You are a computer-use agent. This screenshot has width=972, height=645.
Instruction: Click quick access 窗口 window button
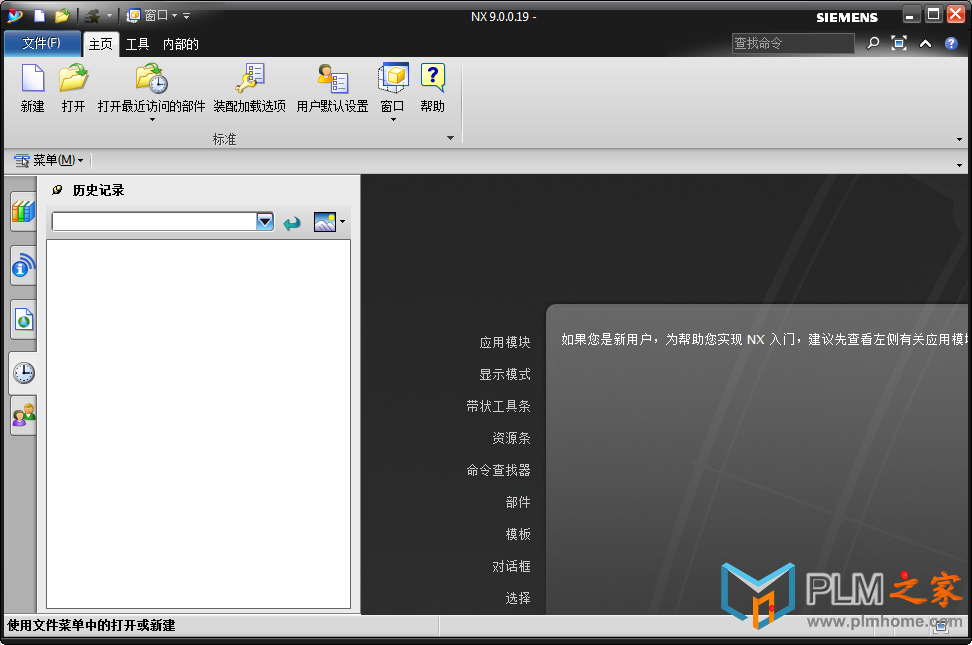point(148,16)
